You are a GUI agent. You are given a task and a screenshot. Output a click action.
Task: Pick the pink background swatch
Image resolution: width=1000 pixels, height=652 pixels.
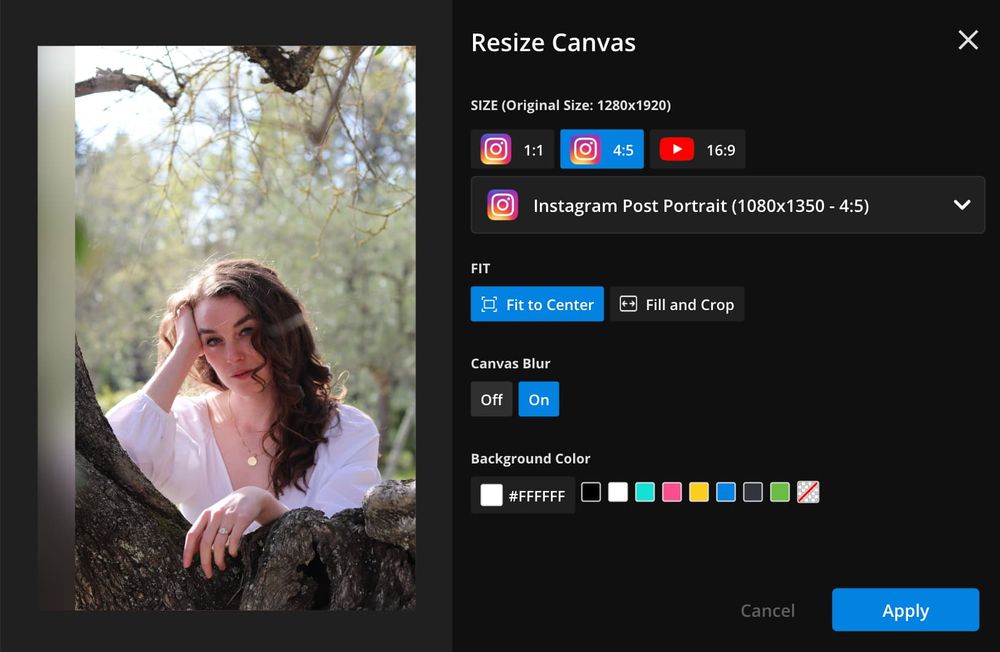click(672, 492)
